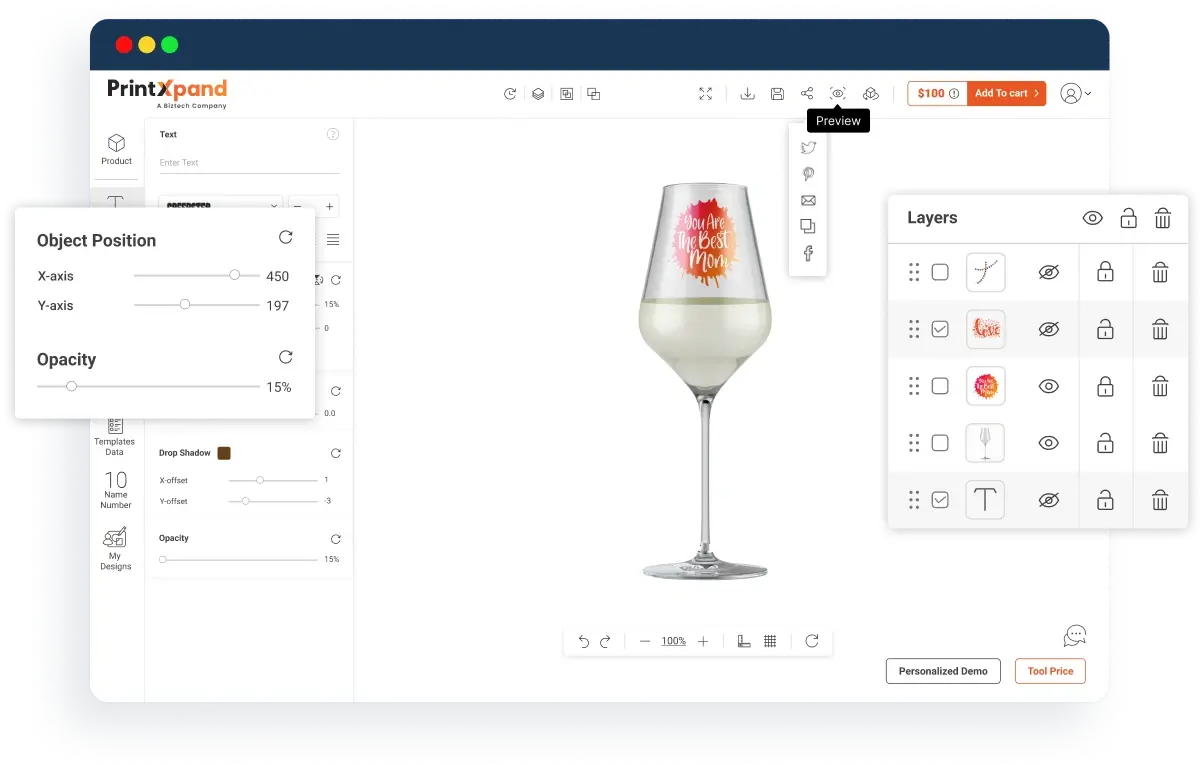Image resolution: width=1203 pixels, height=766 pixels.
Task: Hide the Best Mom artwork layer
Action: [1048, 386]
